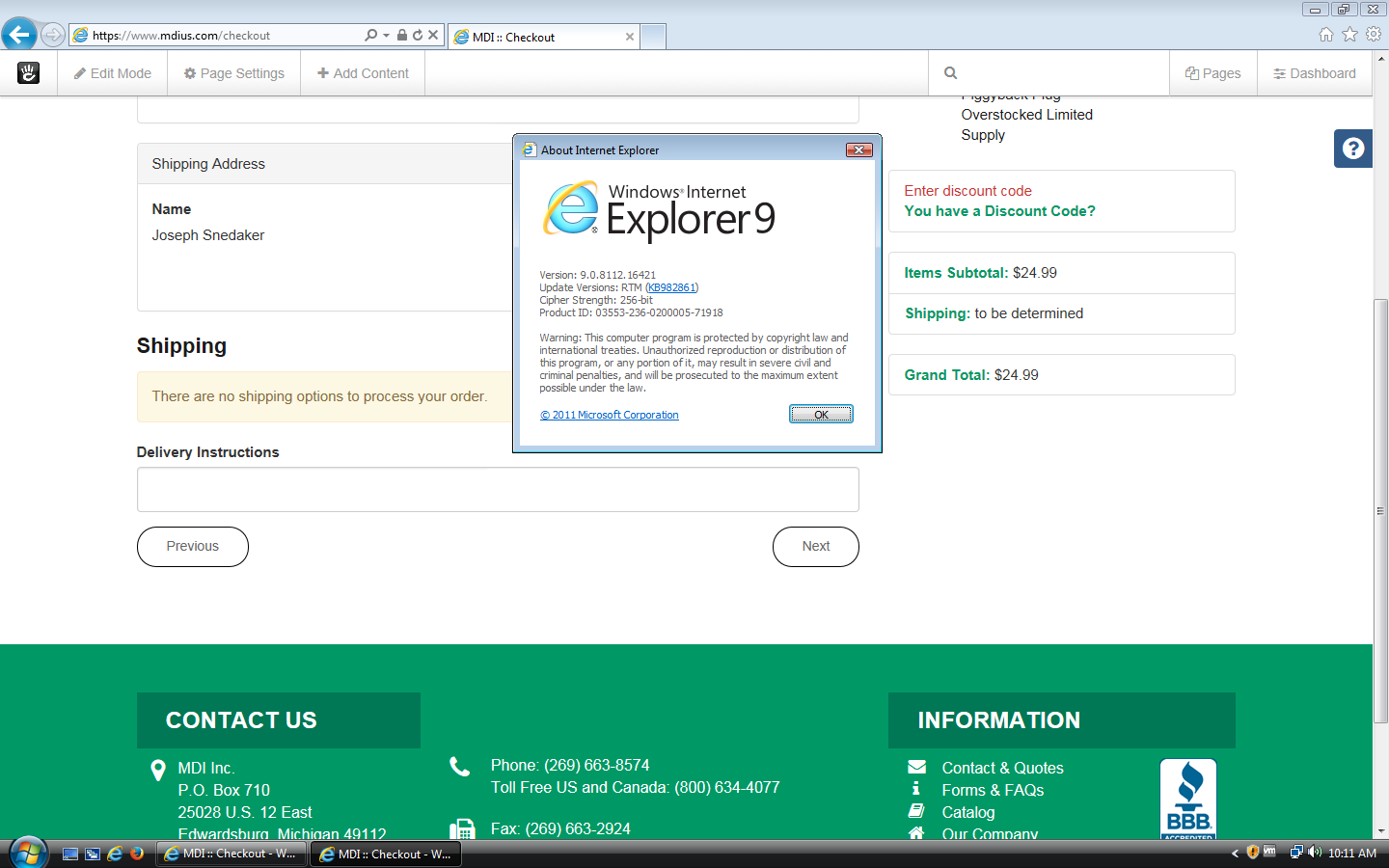Image resolution: width=1389 pixels, height=868 pixels.
Task: Open the Forms & FAQs footer link
Action: (x=993, y=790)
